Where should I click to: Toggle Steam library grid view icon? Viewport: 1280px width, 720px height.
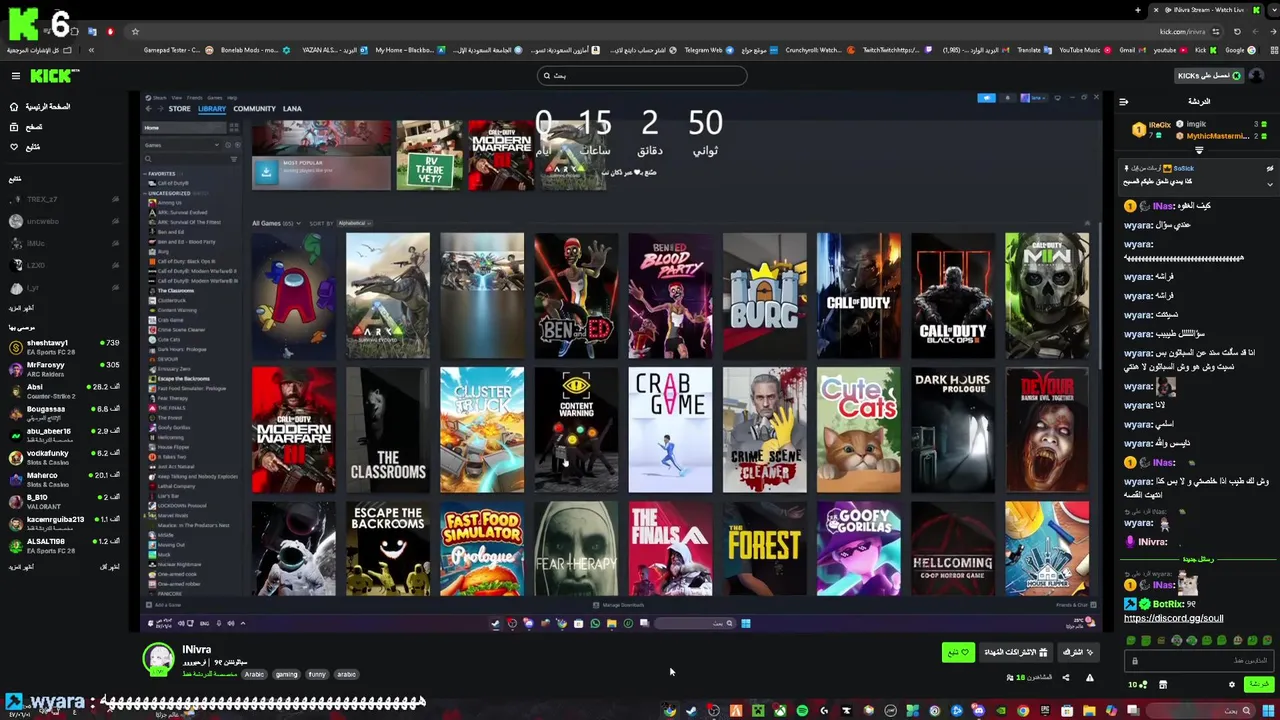[234, 128]
